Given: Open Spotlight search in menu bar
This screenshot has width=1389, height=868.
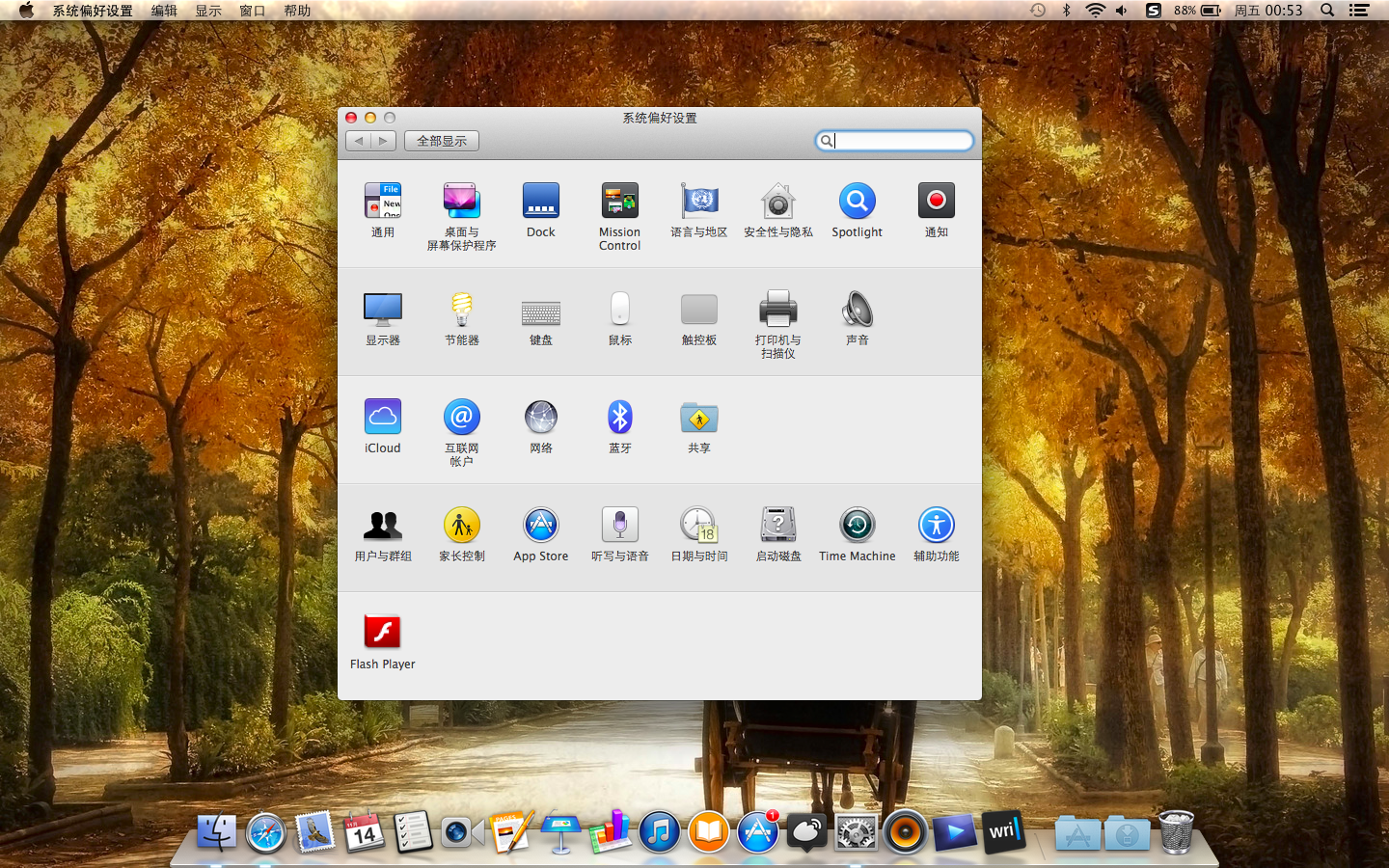Looking at the screenshot, I should pyautogui.click(x=1327, y=11).
